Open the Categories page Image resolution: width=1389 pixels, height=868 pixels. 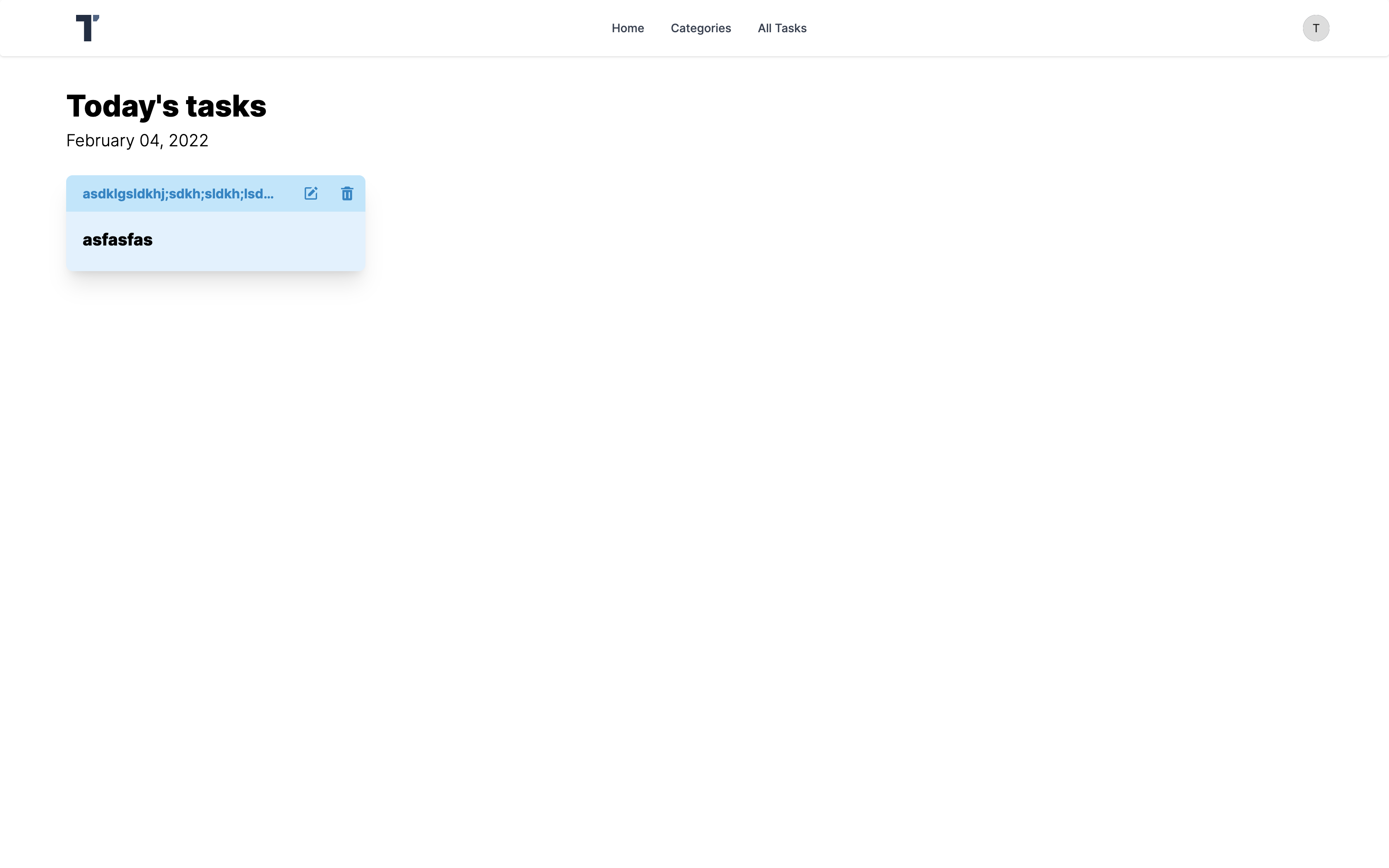tap(701, 28)
